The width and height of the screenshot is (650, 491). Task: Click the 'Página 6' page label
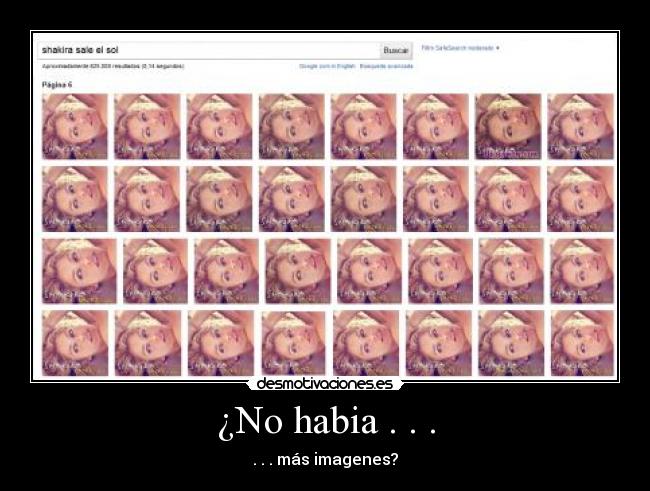point(57,85)
